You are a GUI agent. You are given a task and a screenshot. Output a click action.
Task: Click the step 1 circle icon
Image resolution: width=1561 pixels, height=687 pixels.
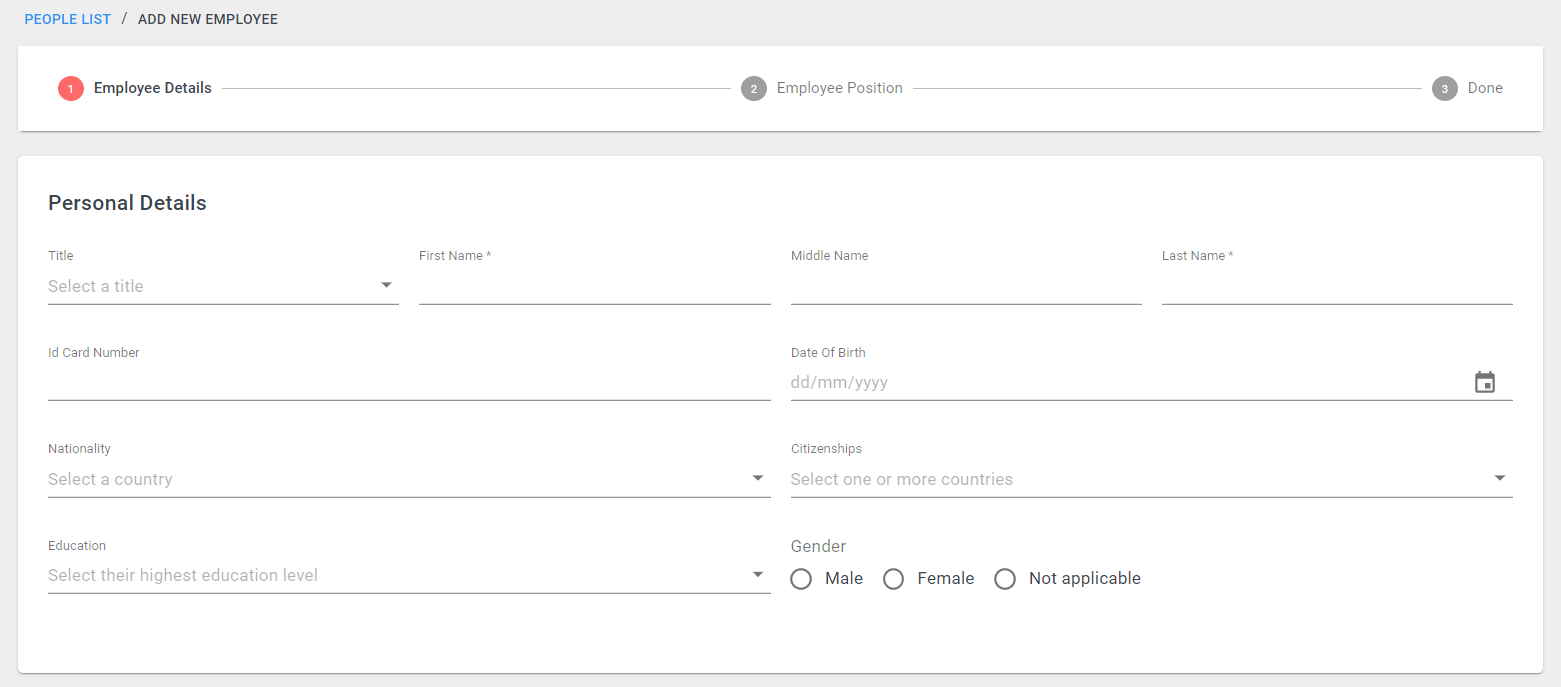pos(71,89)
